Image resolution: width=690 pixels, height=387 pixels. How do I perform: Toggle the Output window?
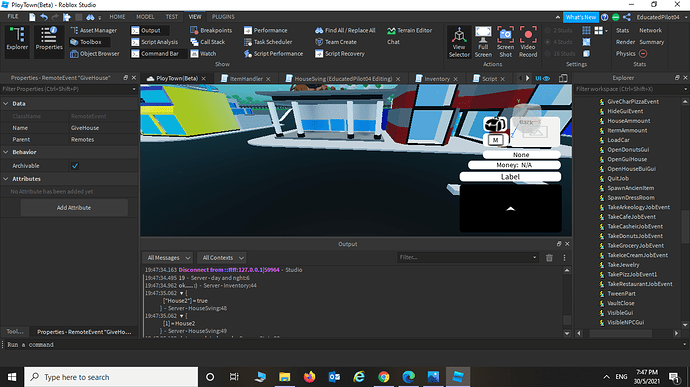[x=146, y=30]
